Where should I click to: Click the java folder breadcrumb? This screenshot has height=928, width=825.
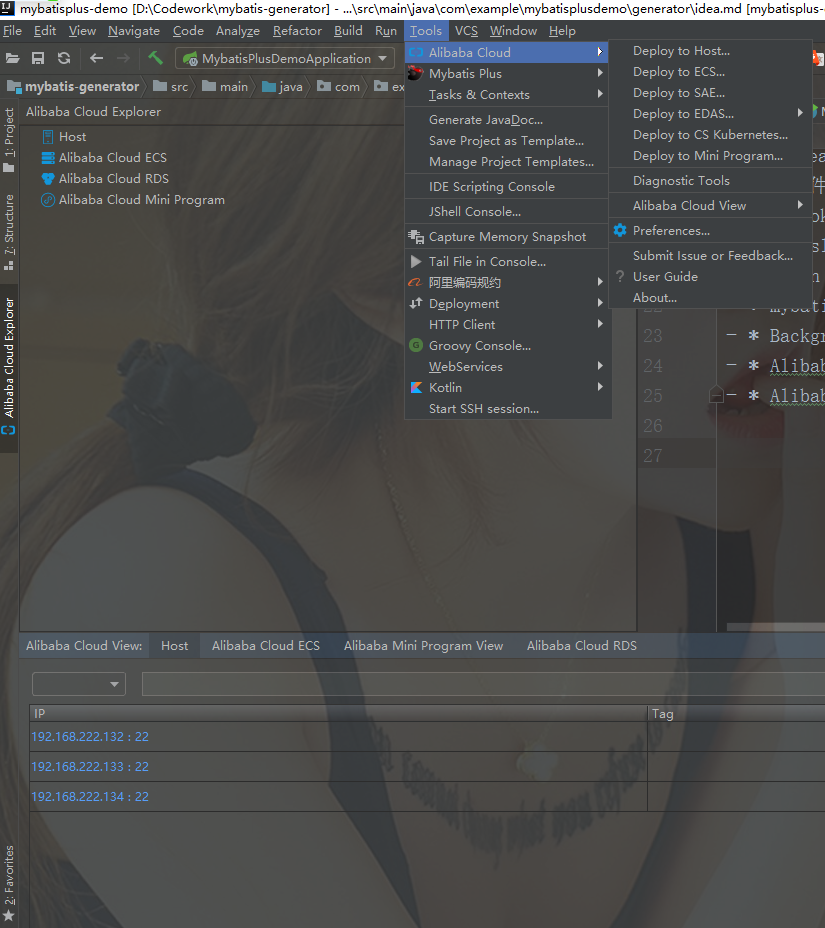(283, 87)
